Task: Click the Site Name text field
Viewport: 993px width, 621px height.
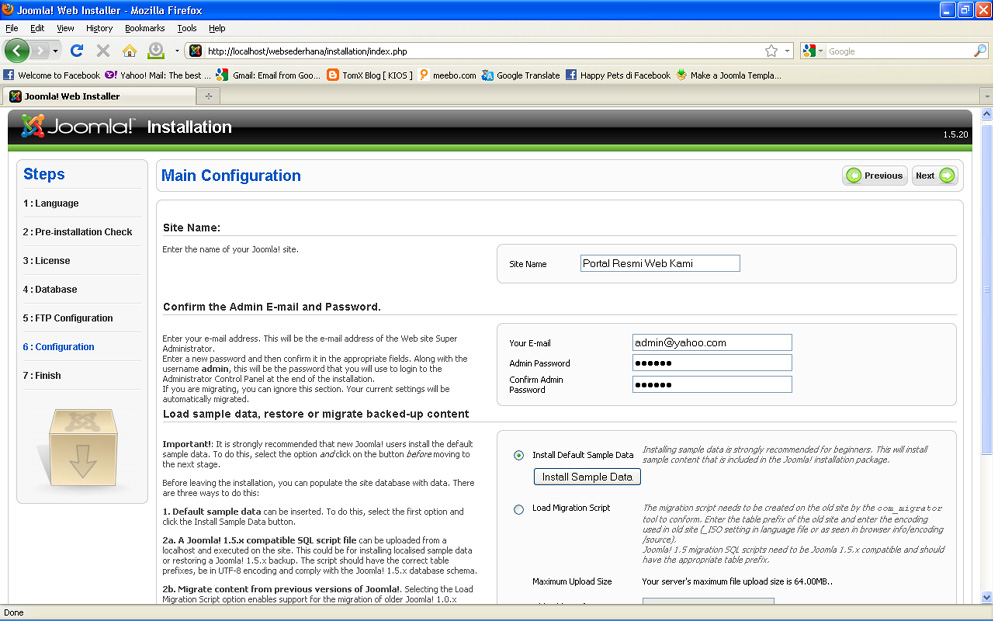Action: (x=660, y=263)
